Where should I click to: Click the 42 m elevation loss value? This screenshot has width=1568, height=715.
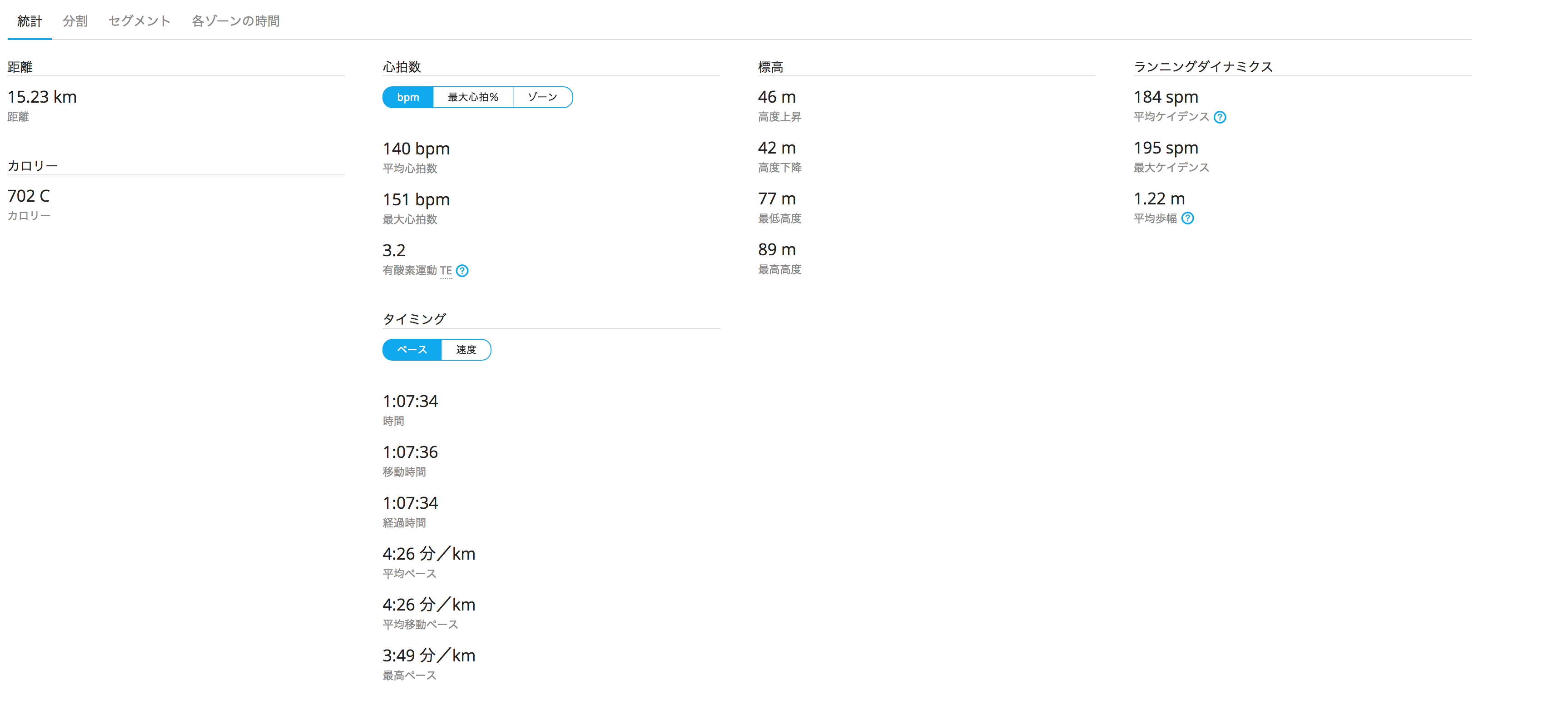point(777,148)
